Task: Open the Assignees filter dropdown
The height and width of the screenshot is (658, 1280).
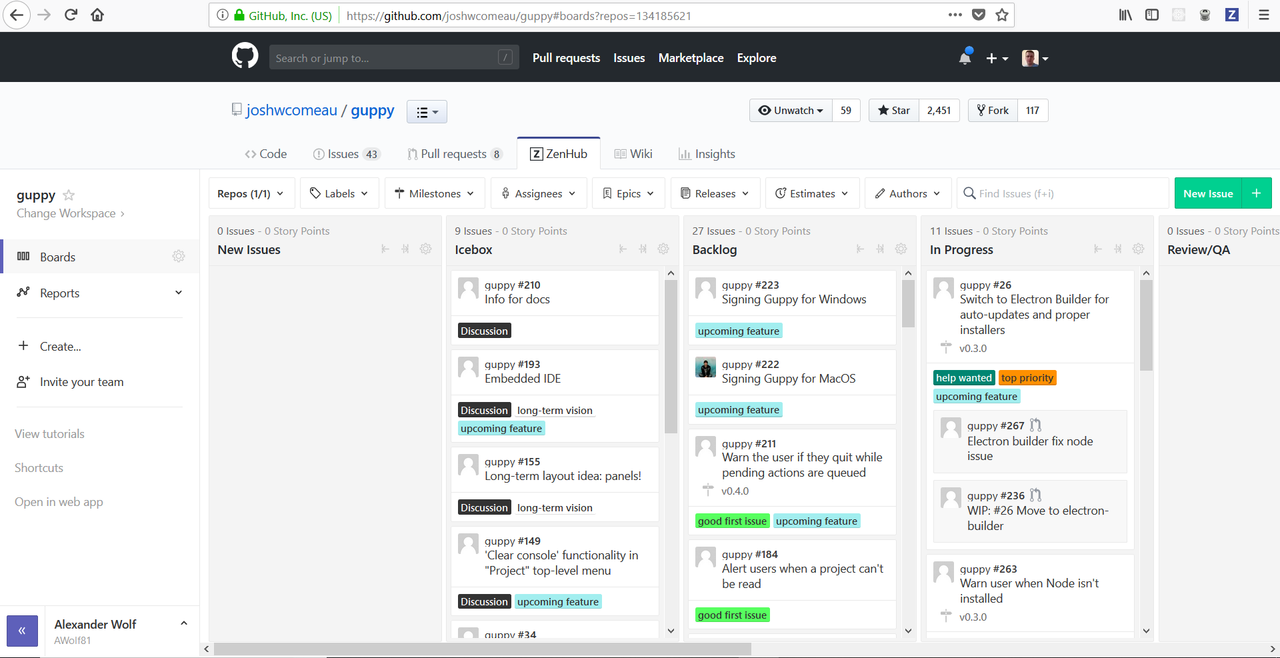Action: click(539, 193)
